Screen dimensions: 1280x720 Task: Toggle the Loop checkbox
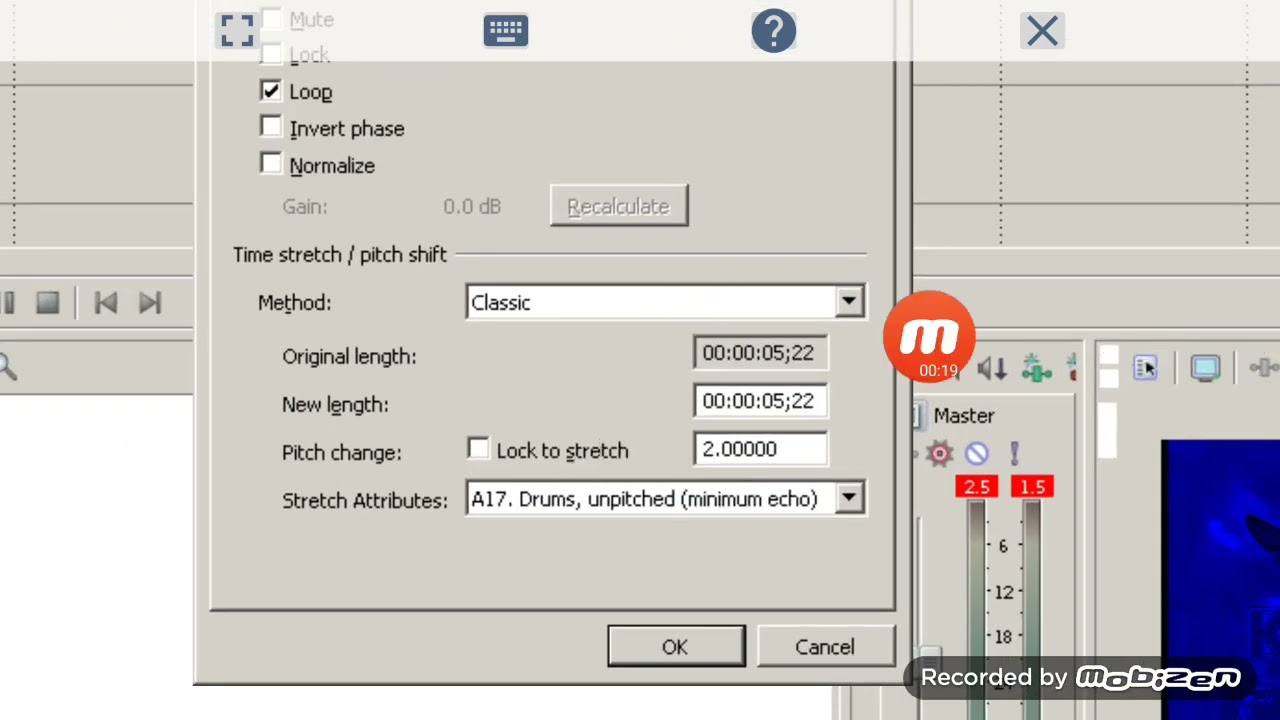[271, 91]
